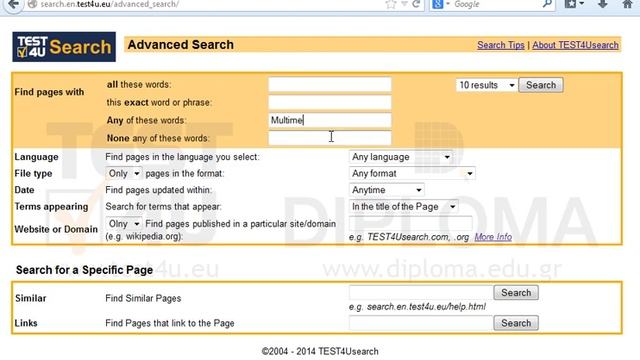Click the copyright '©2004 - 2014 TEST4Usearch' text
Viewport: 640px width, 360px height.
coord(320,351)
